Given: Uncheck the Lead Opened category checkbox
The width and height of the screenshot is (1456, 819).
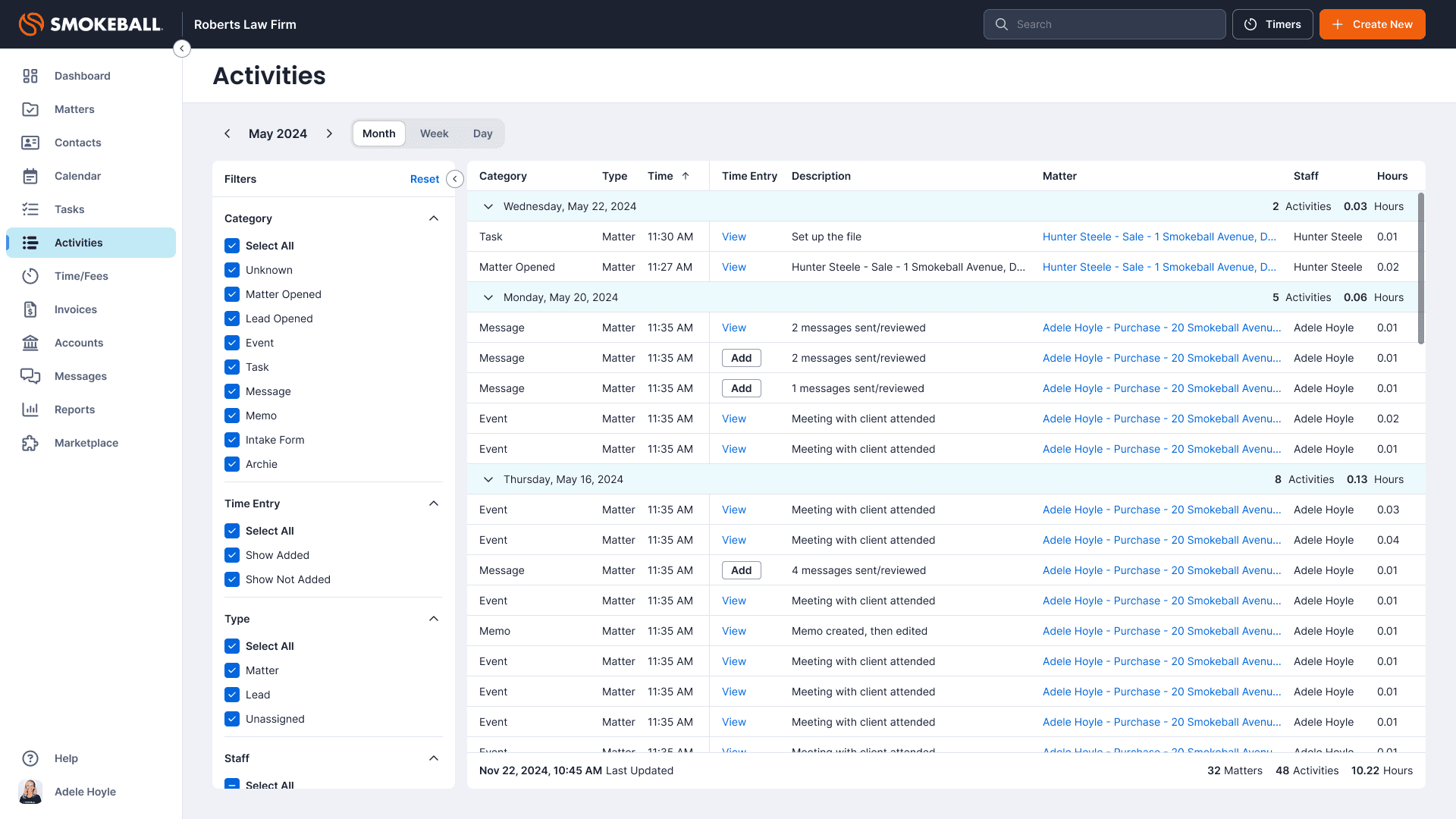Looking at the screenshot, I should click(232, 318).
